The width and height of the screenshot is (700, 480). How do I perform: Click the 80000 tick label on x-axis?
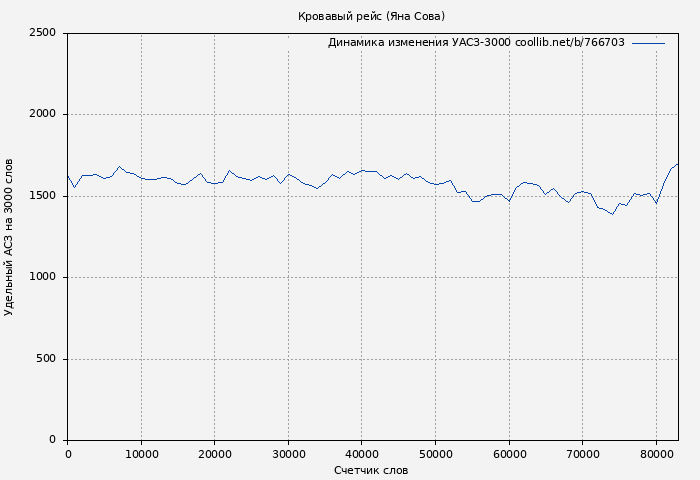[x=656, y=455]
